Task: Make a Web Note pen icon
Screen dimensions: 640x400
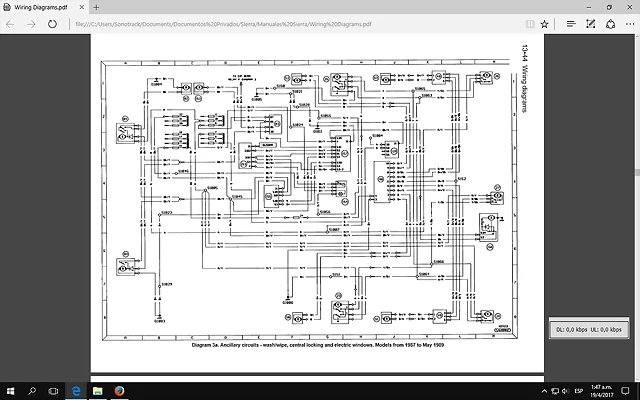Action: click(x=591, y=24)
